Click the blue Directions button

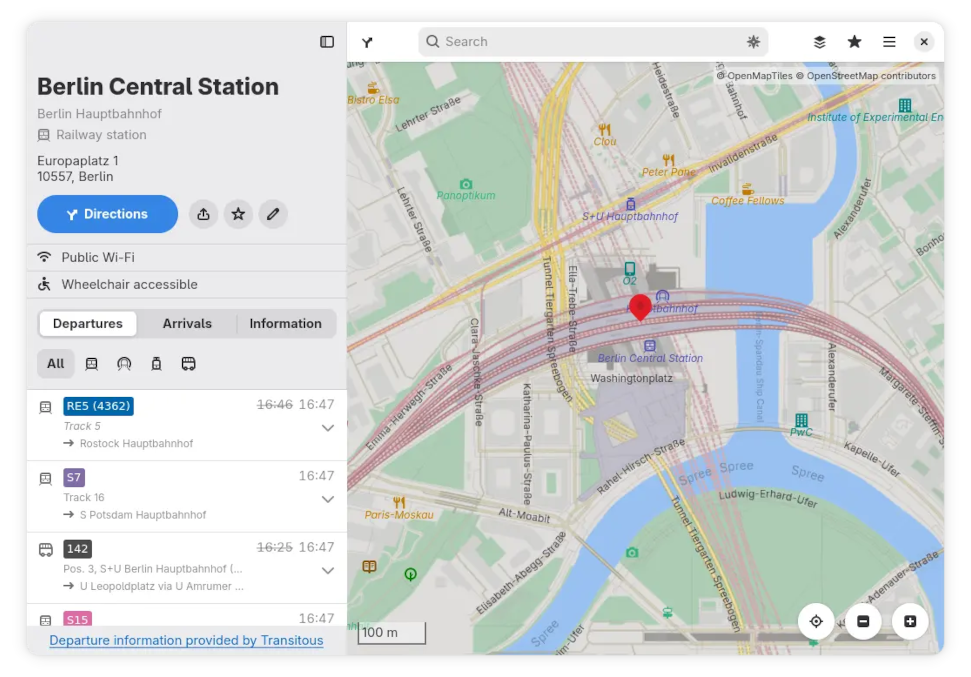coord(107,214)
